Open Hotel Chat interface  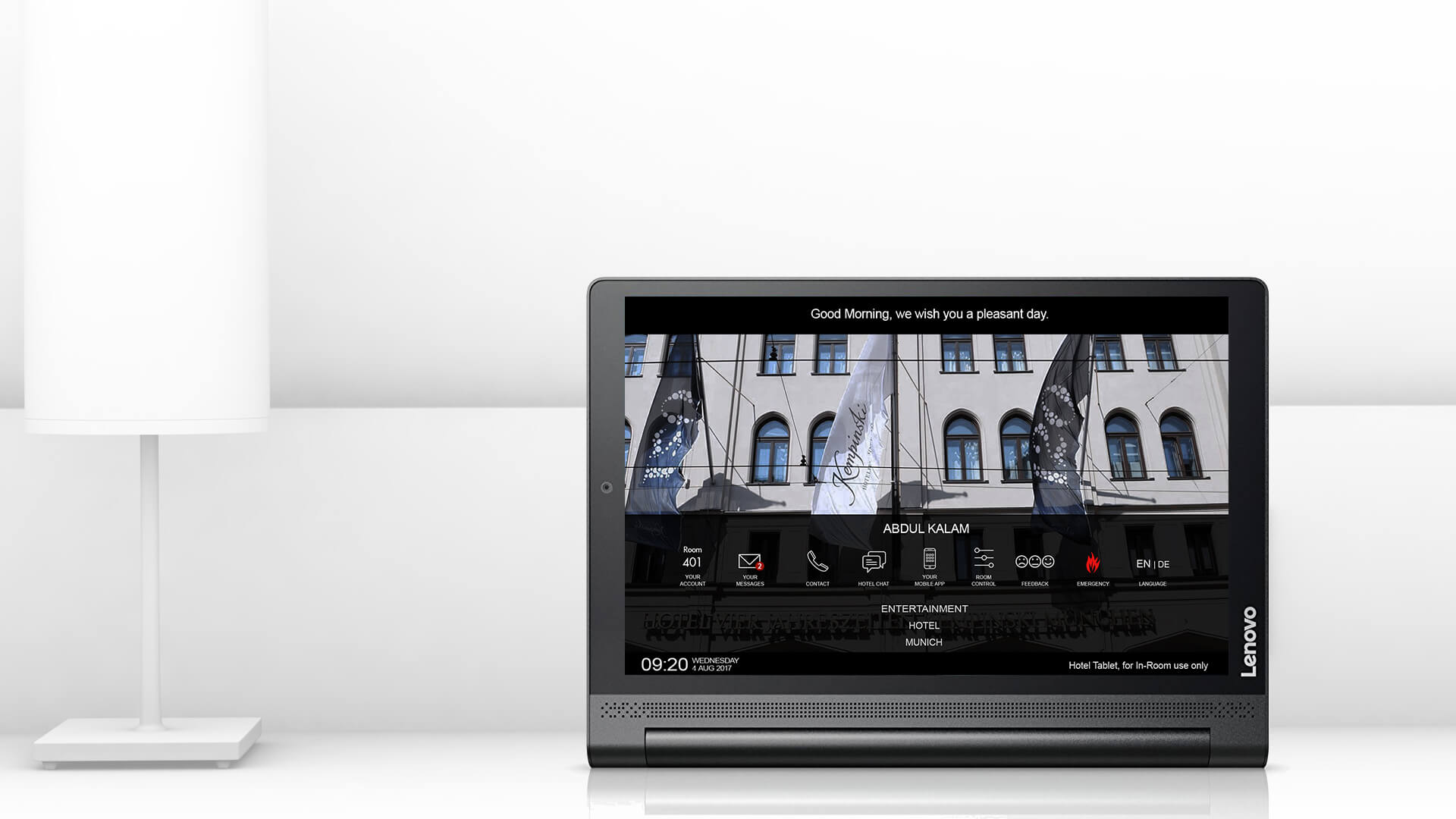point(873,567)
